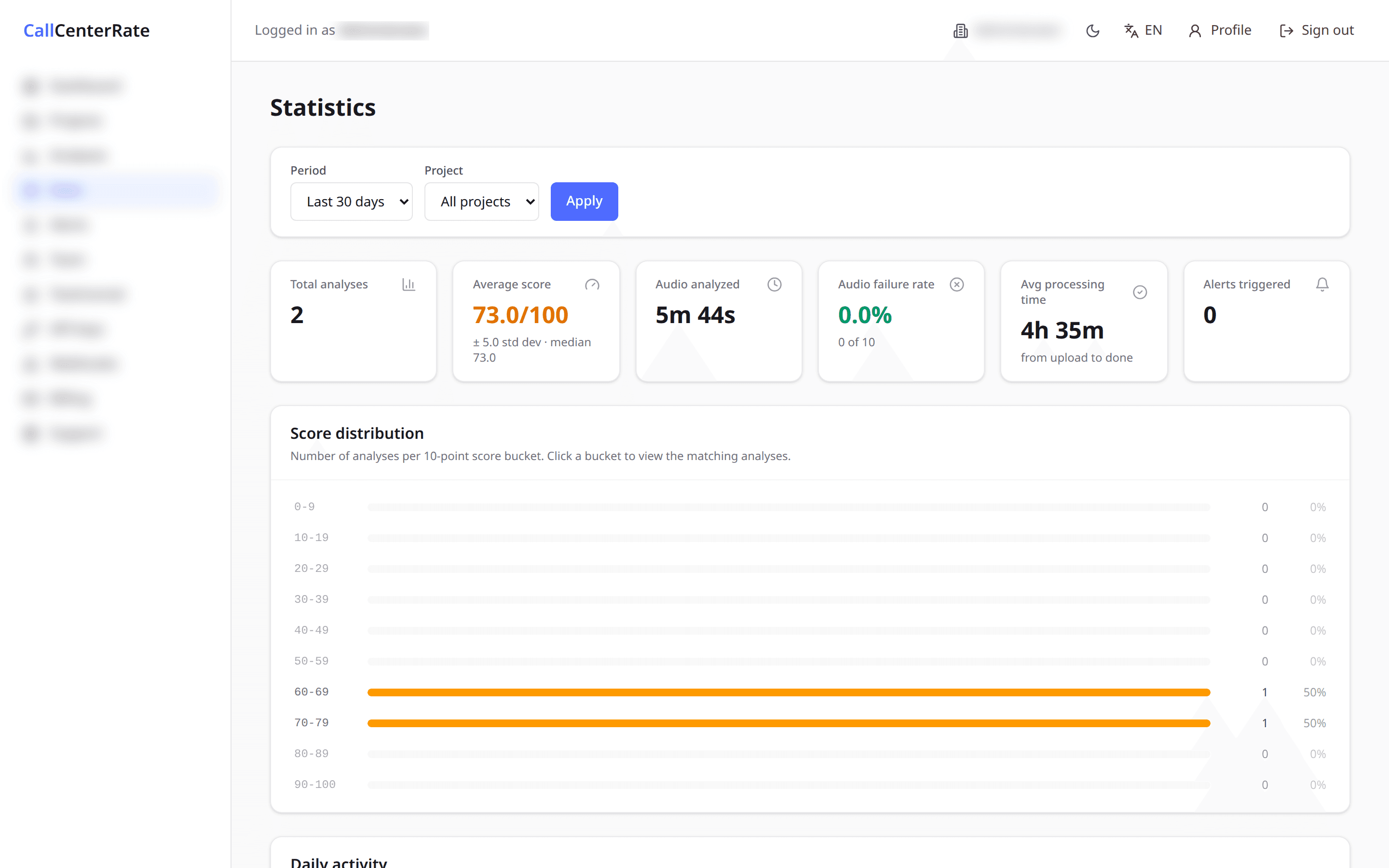Open the language translate icon
The height and width of the screenshot is (868, 1389).
pyautogui.click(x=1130, y=30)
